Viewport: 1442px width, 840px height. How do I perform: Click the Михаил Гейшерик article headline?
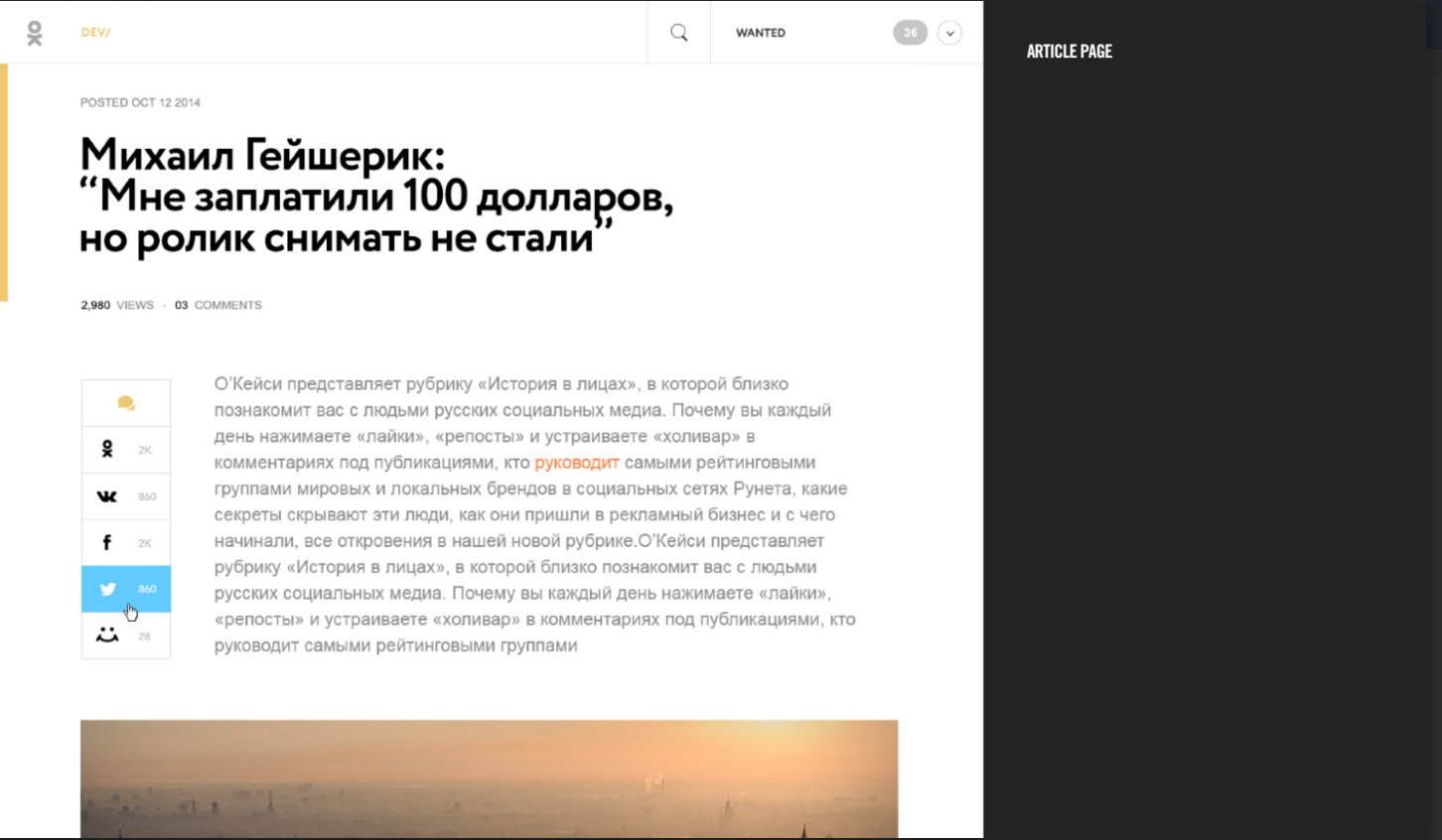click(375, 197)
